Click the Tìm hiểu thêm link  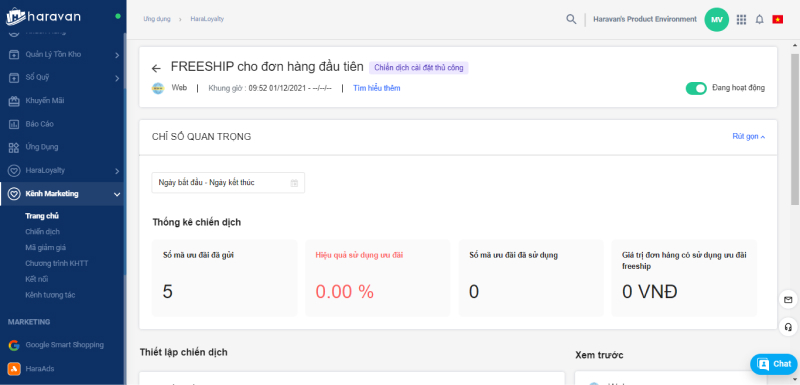coord(377,88)
